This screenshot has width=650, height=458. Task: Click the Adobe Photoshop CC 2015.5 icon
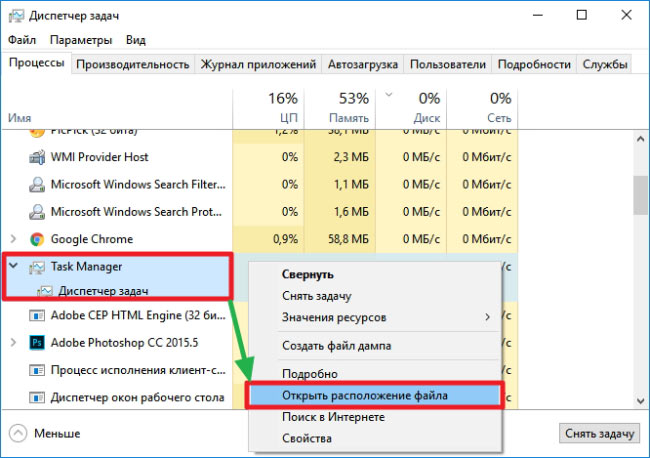(36, 343)
